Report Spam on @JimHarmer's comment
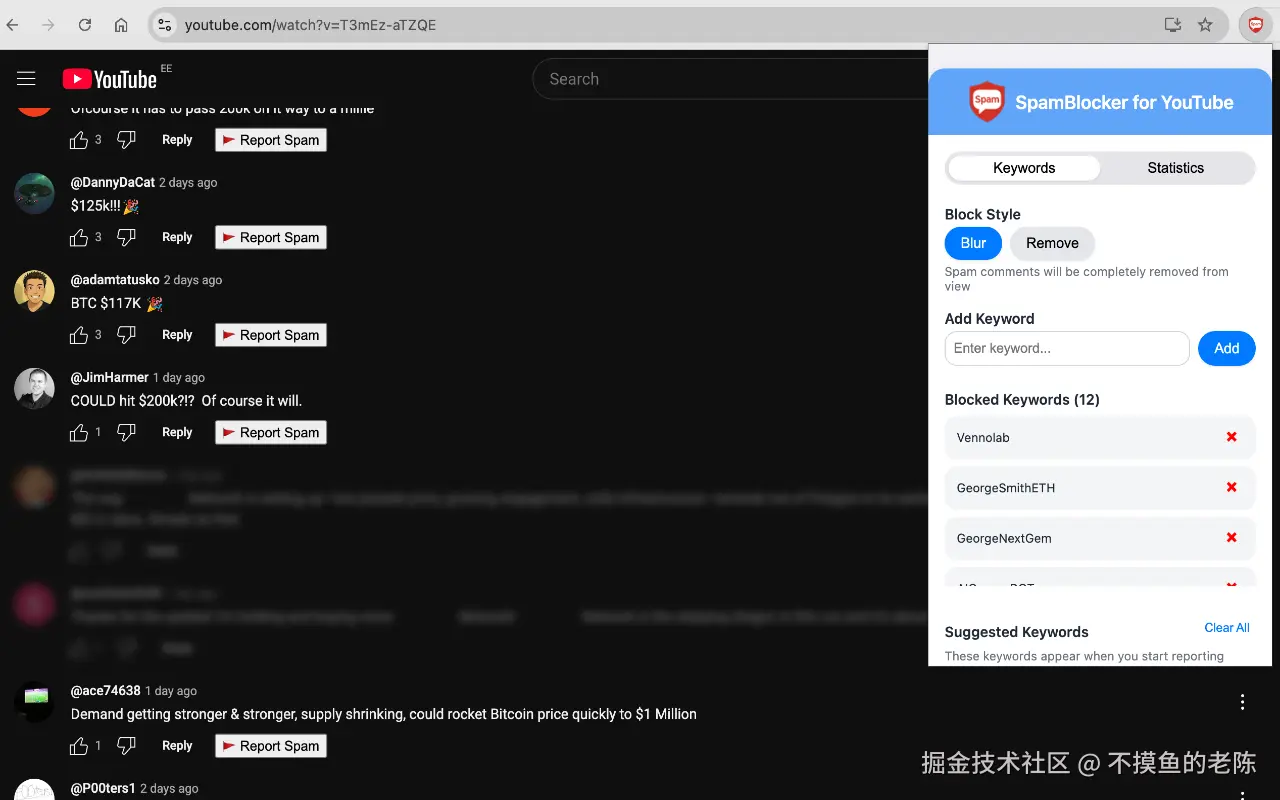 (x=271, y=433)
